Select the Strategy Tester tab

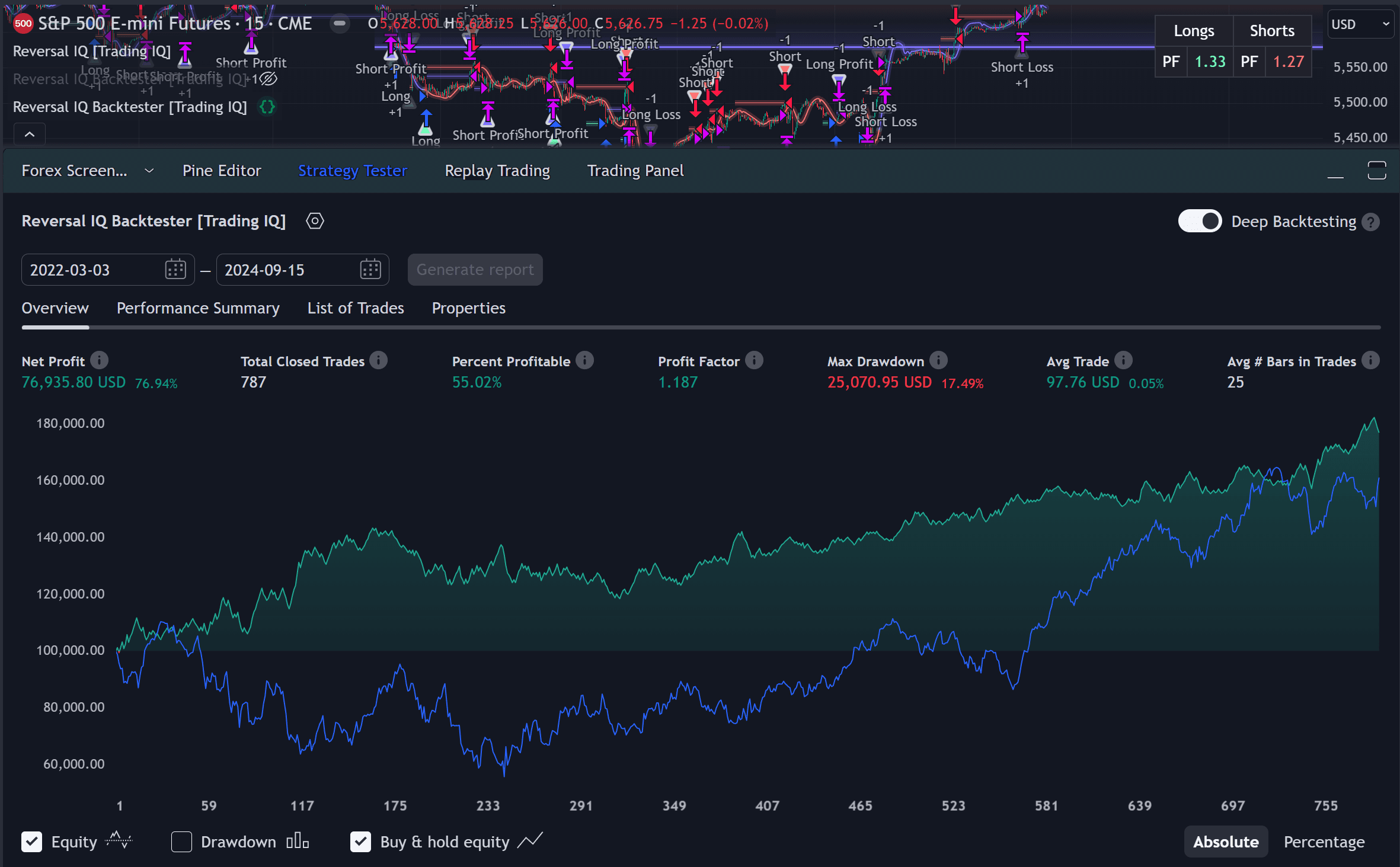coord(353,171)
